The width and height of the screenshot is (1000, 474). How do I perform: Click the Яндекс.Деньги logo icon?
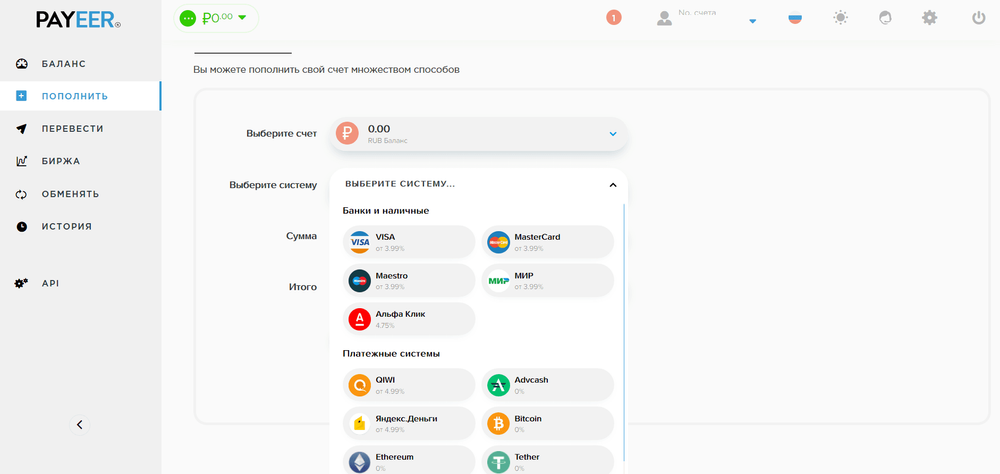[360, 424]
